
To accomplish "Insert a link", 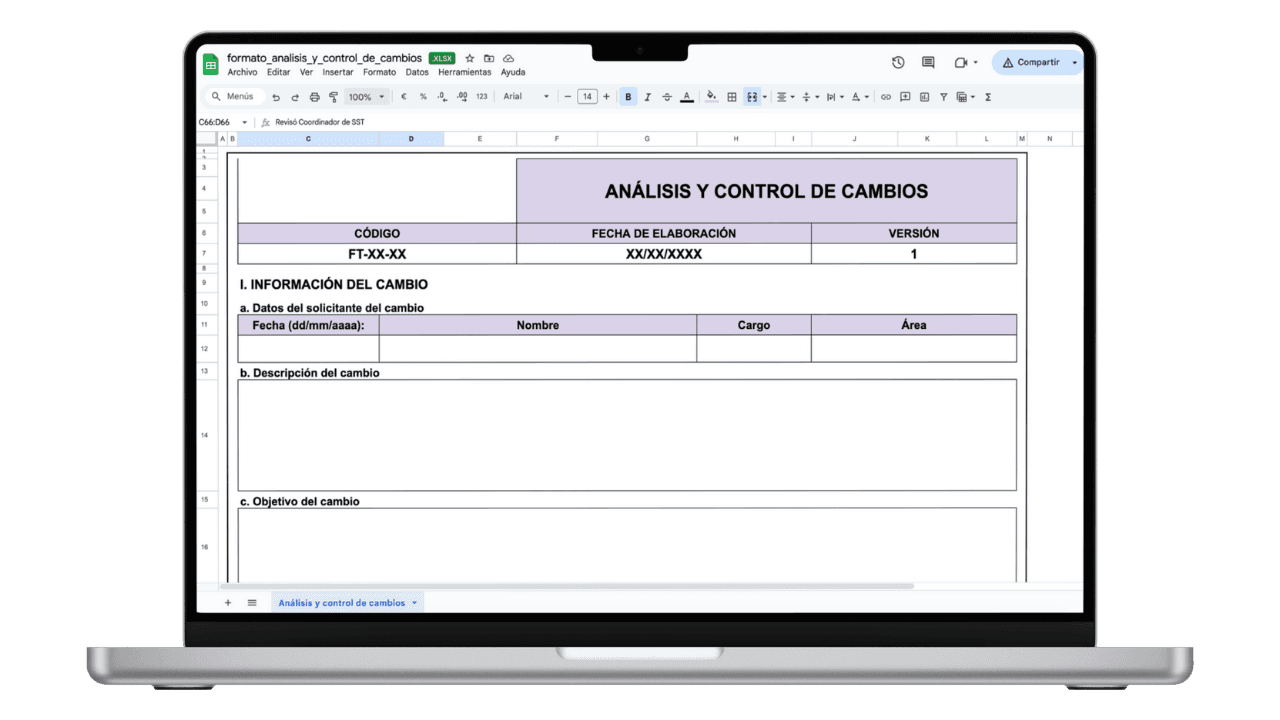I will coord(885,96).
